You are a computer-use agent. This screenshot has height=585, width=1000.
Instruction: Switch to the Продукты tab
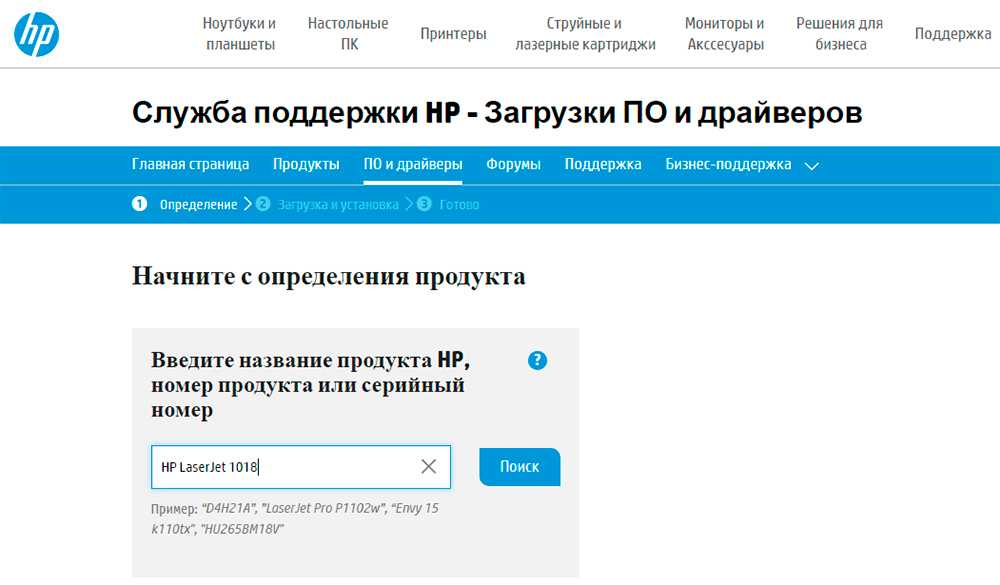pos(306,165)
